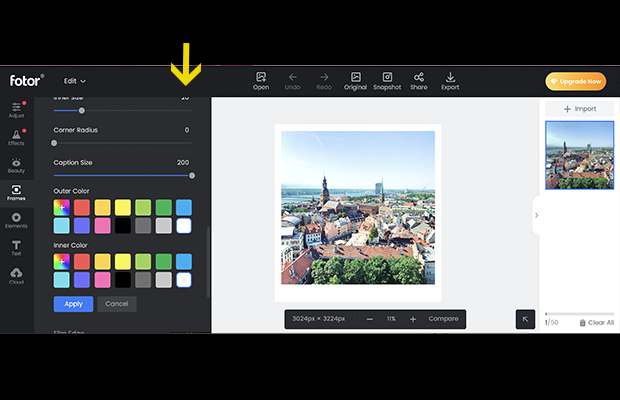Toggle the fit-to-screen arrow button
The height and width of the screenshot is (400, 620).
click(525, 319)
